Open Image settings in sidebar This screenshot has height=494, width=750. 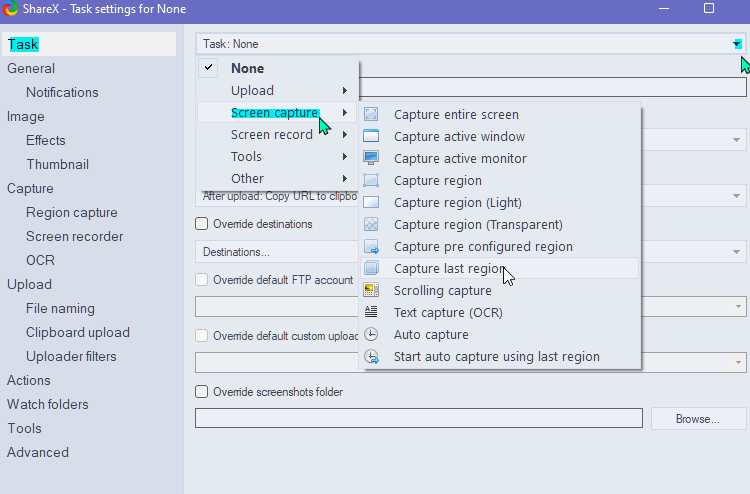25,116
